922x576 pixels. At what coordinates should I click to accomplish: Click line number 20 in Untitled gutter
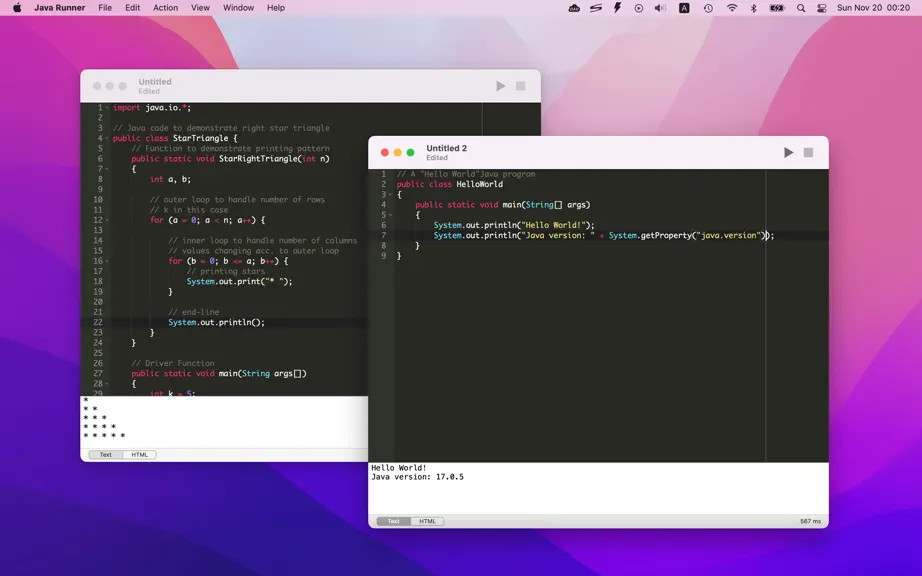point(98,302)
